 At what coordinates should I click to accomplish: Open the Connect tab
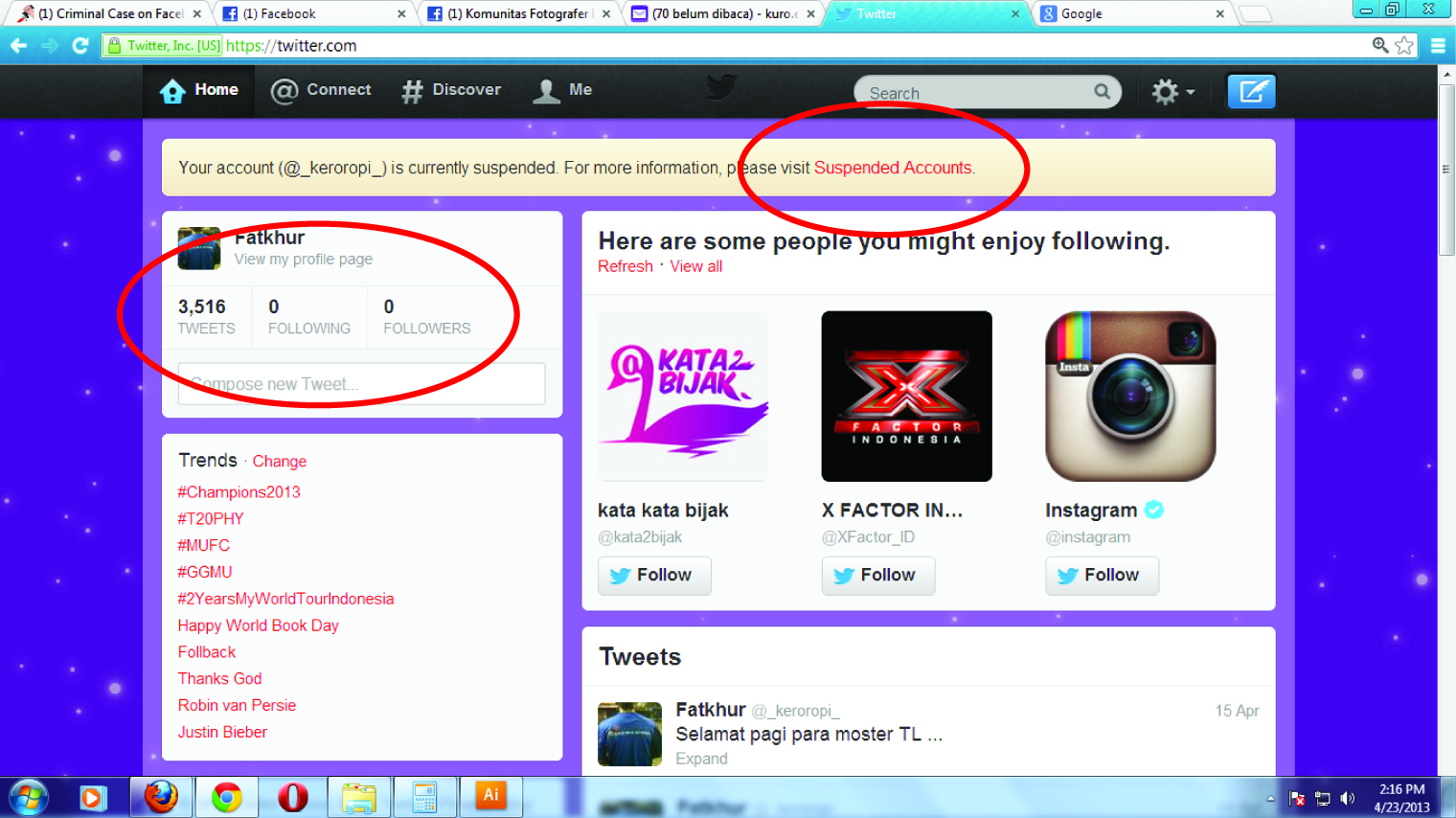tap(321, 90)
